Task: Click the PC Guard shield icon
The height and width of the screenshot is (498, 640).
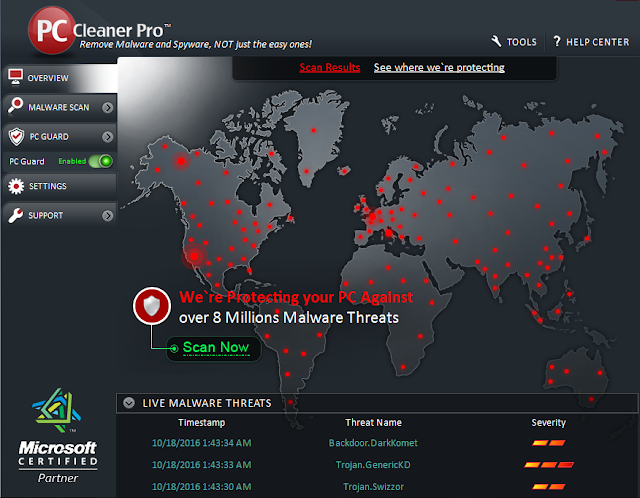Action: (16, 136)
